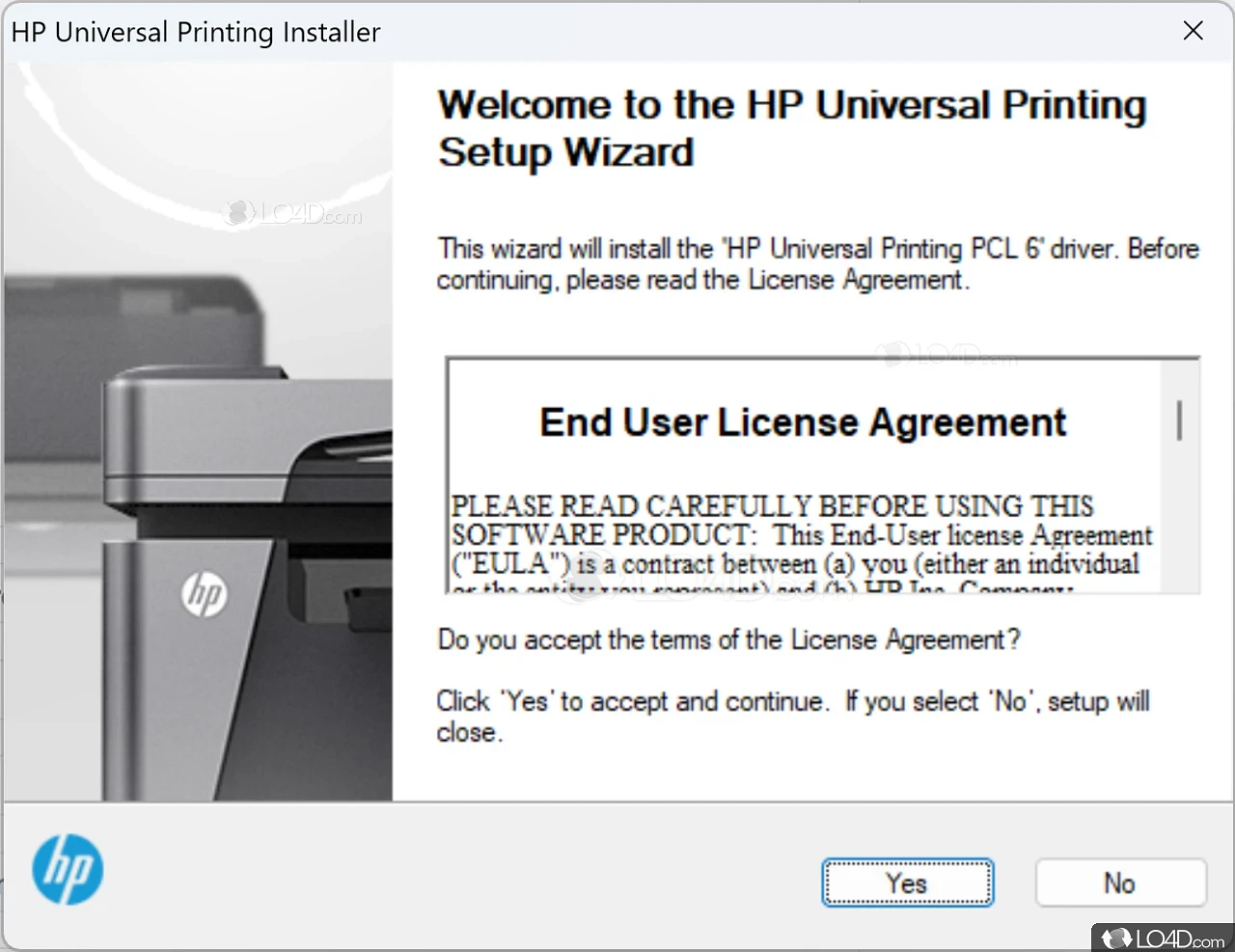Click the license agreement scrollbar thumb
The width and height of the screenshot is (1235, 952).
click(1179, 420)
